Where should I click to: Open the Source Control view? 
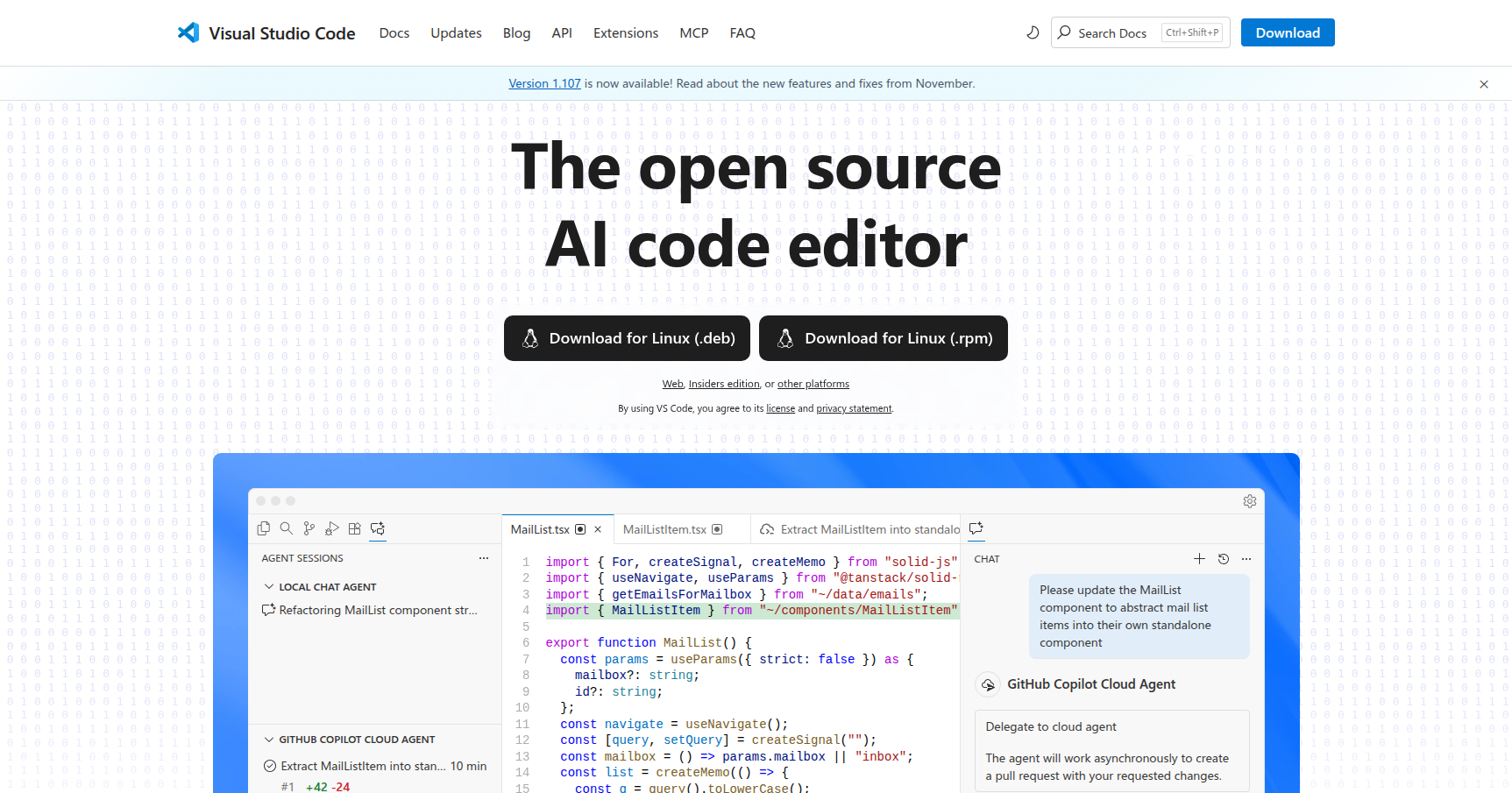(x=309, y=528)
